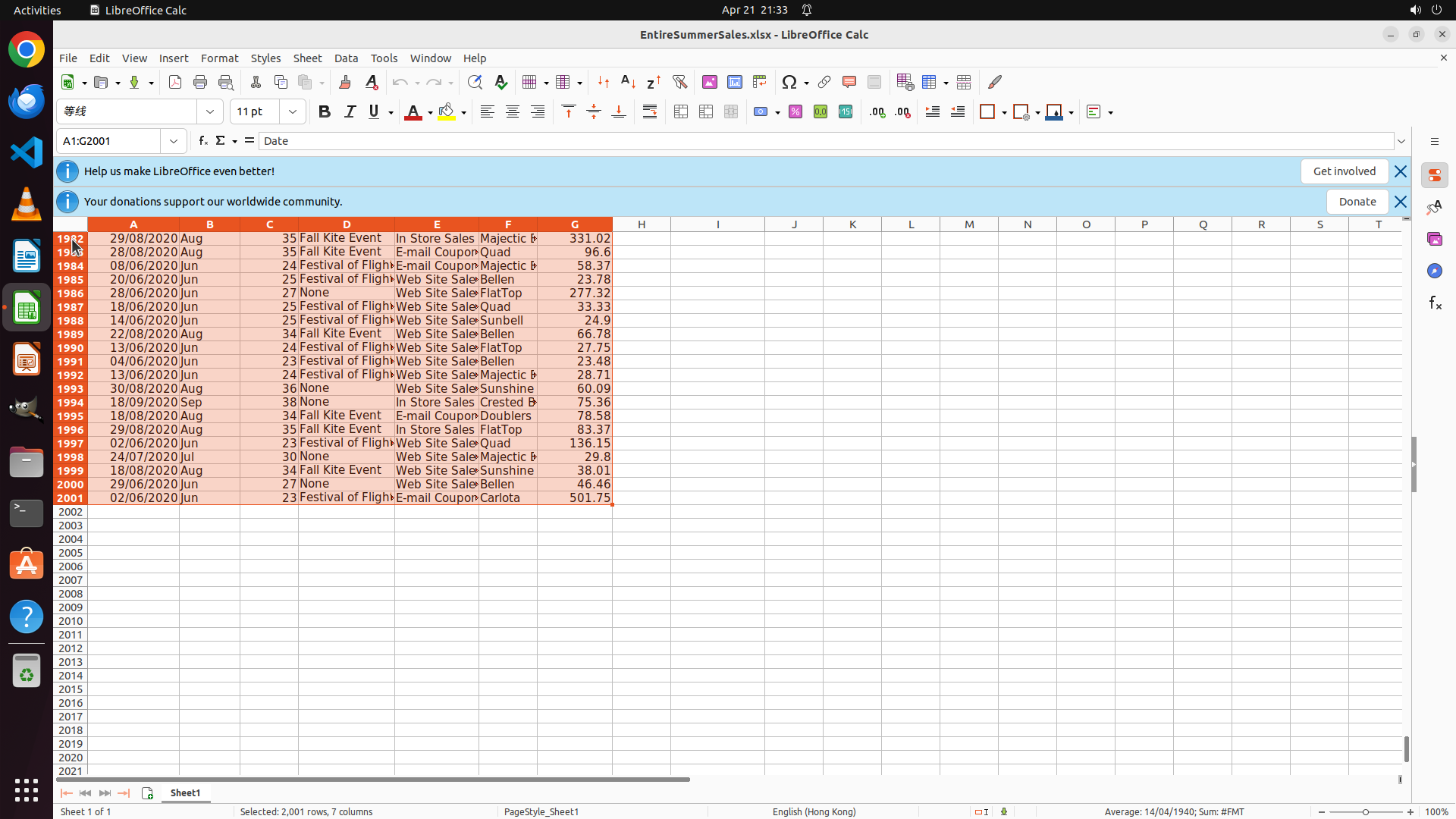Toggle Italic formatting
The width and height of the screenshot is (1456, 819).
click(350, 112)
